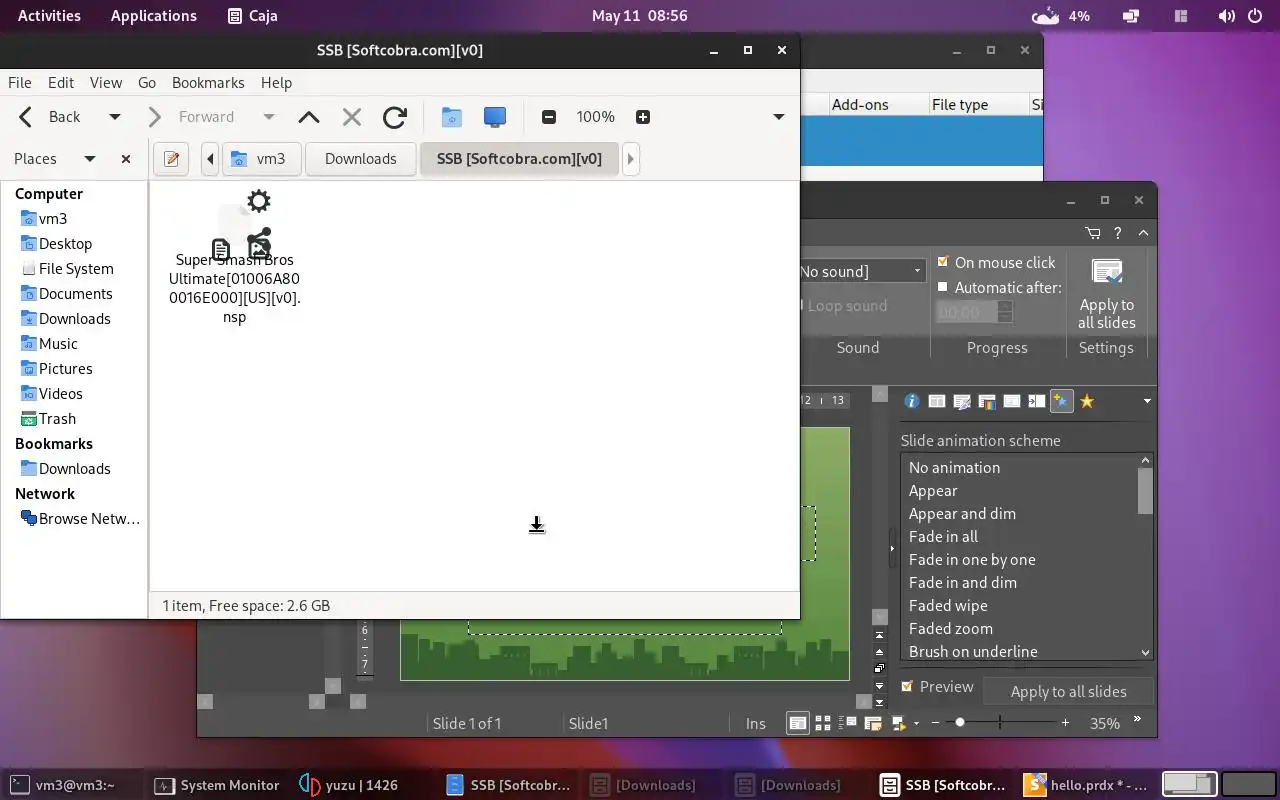Open the sidebar options dropdown arrow
Viewport: 1280px width, 800px height.
point(1147,401)
